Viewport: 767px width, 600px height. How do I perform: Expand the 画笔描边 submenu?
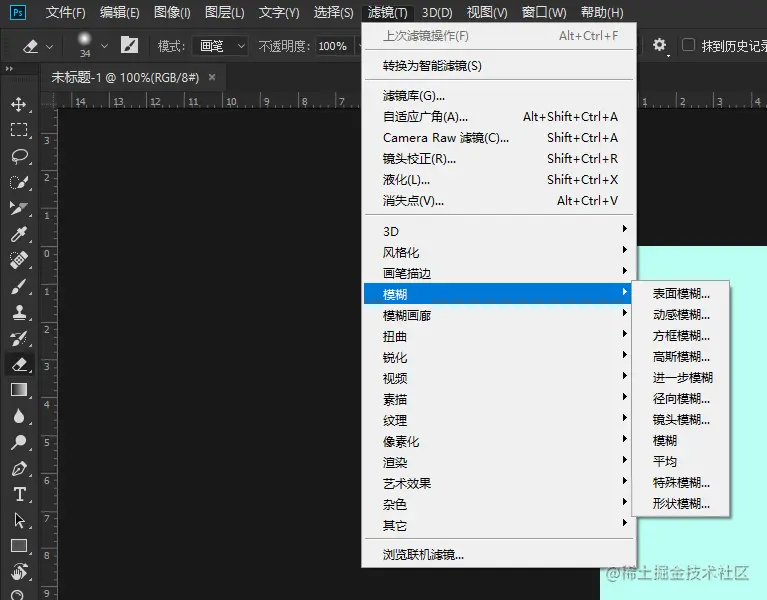point(498,273)
